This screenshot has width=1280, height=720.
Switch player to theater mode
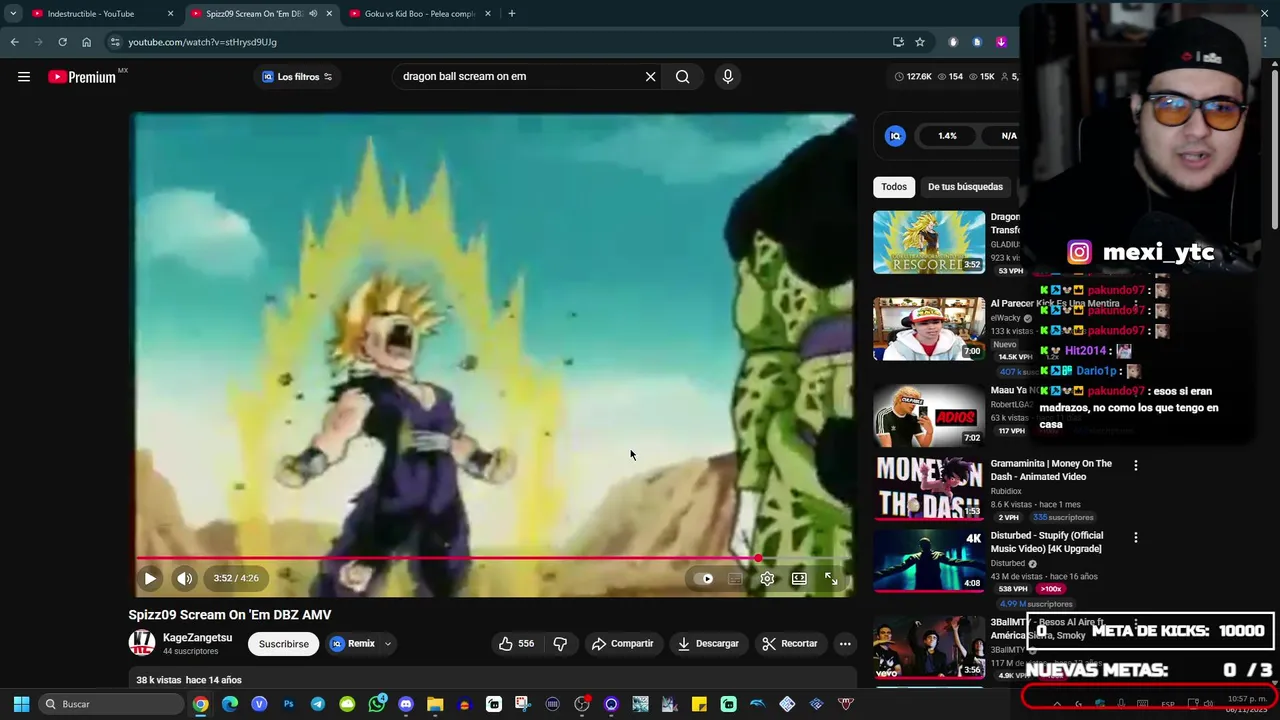click(799, 578)
